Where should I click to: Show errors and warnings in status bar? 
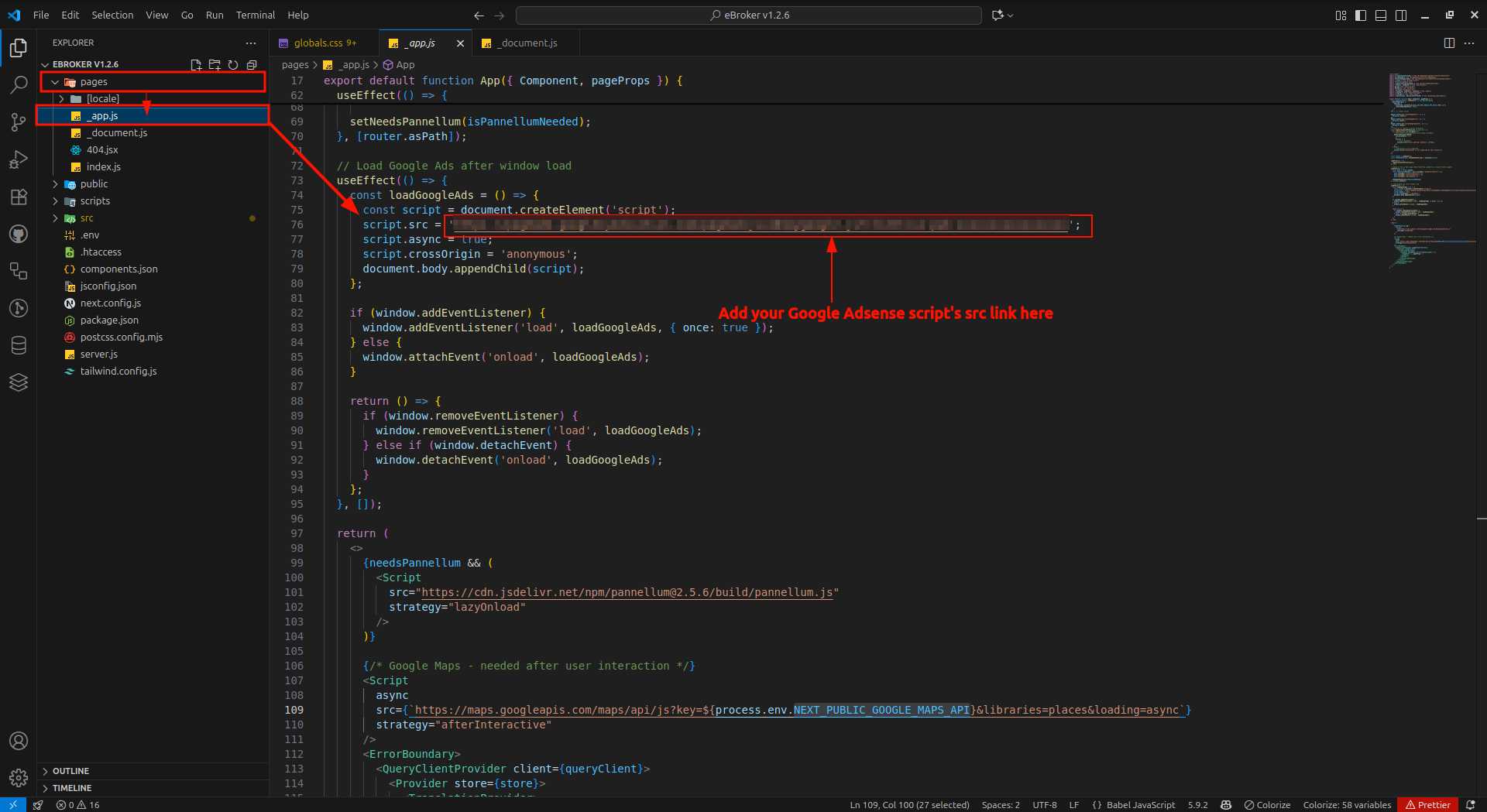tap(77, 805)
